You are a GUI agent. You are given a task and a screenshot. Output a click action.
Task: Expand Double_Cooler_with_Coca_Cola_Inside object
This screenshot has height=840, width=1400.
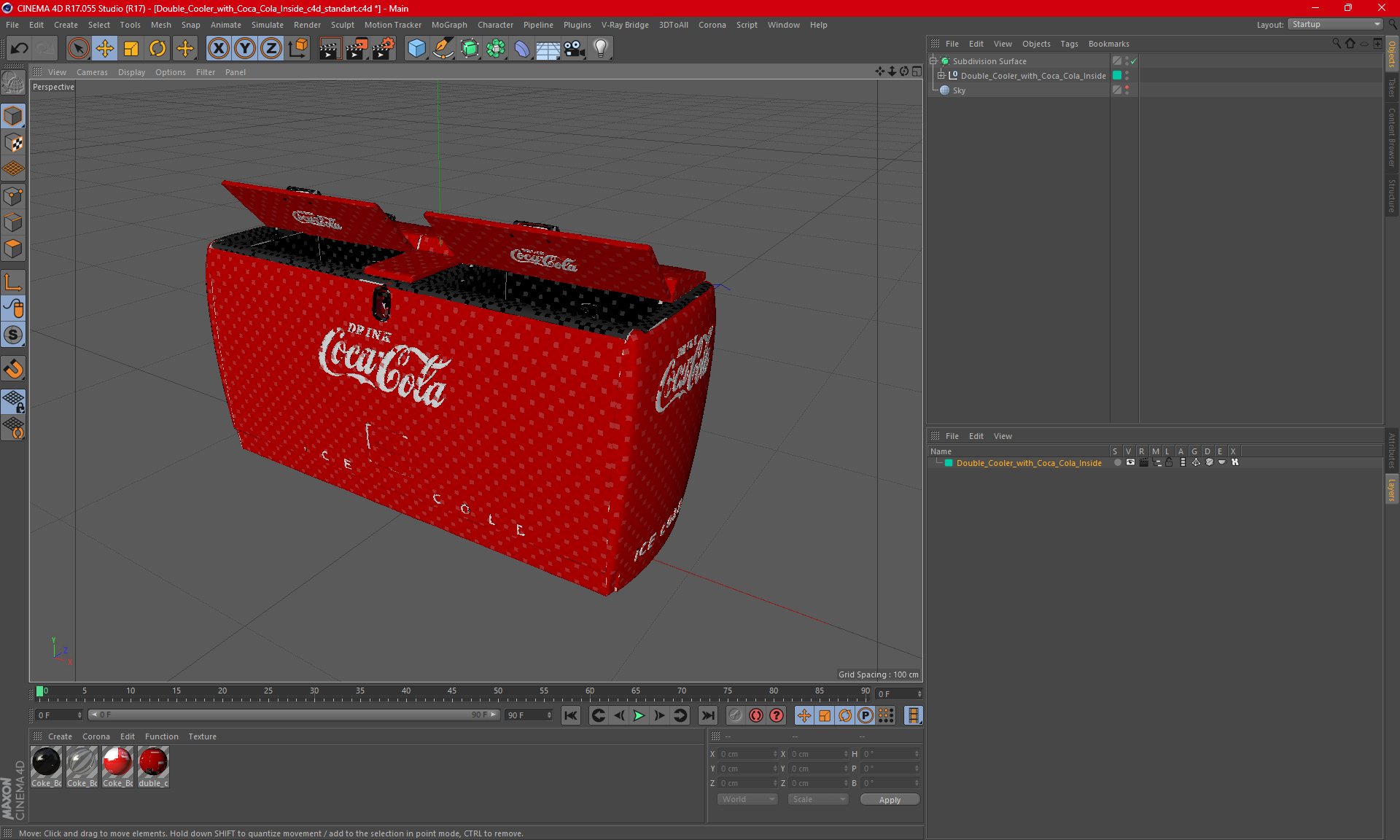[x=941, y=76]
